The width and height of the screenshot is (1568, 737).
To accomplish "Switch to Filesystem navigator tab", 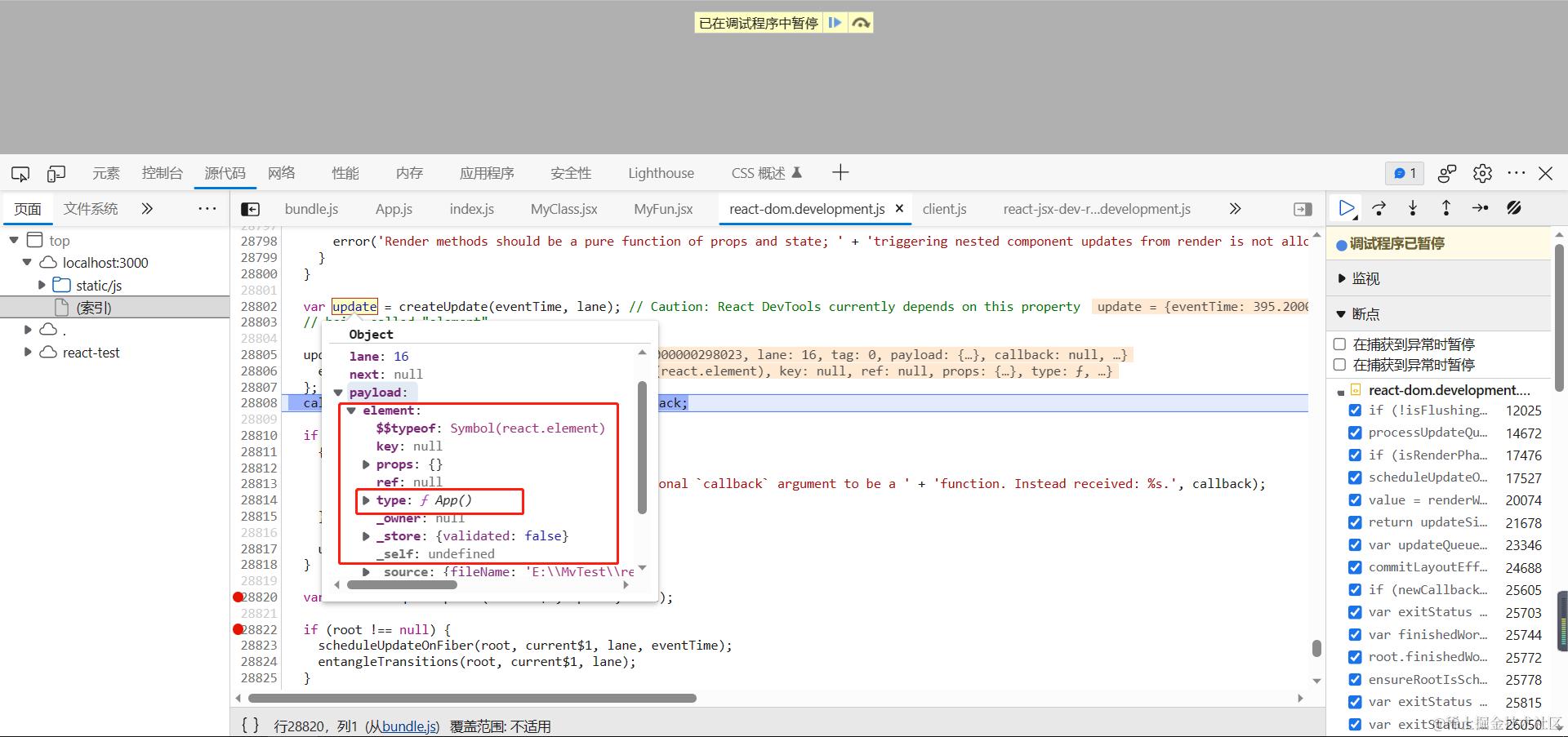I will (x=91, y=209).
